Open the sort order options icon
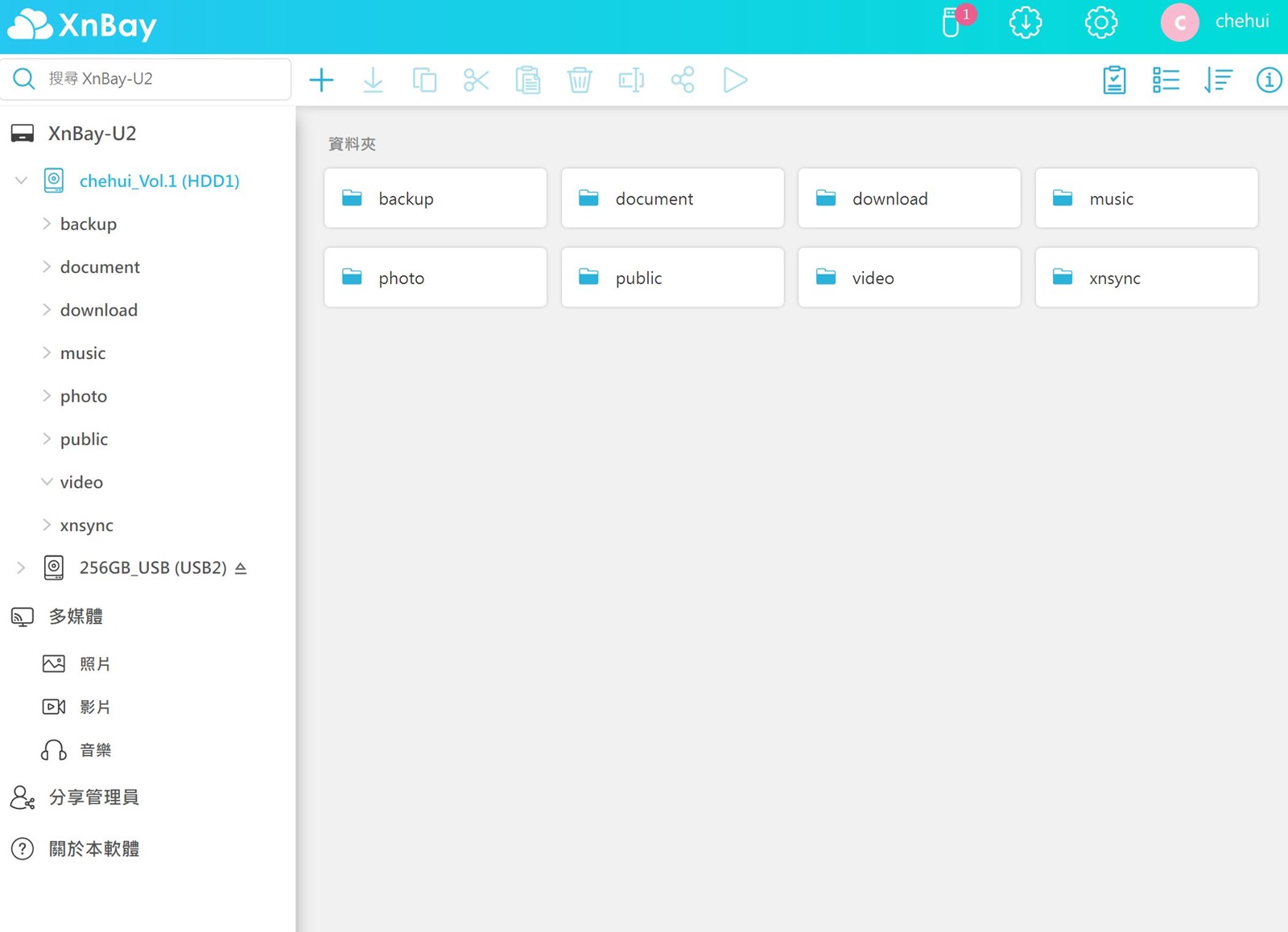1288x932 pixels. click(x=1217, y=80)
